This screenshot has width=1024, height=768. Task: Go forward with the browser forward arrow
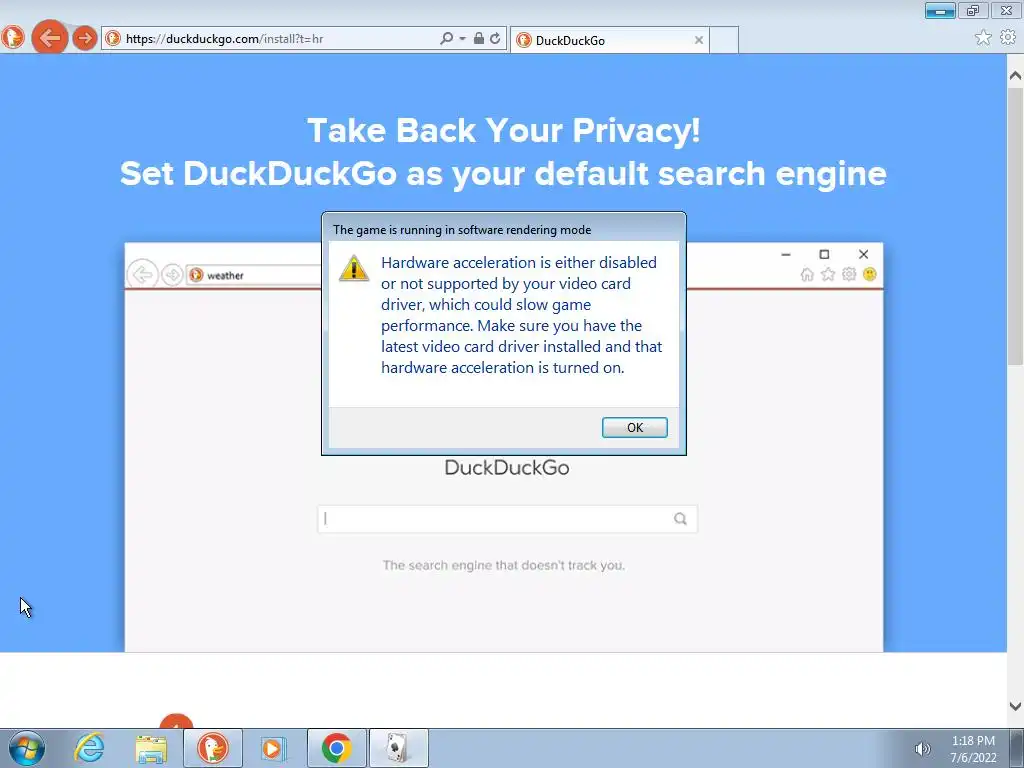[x=84, y=38]
